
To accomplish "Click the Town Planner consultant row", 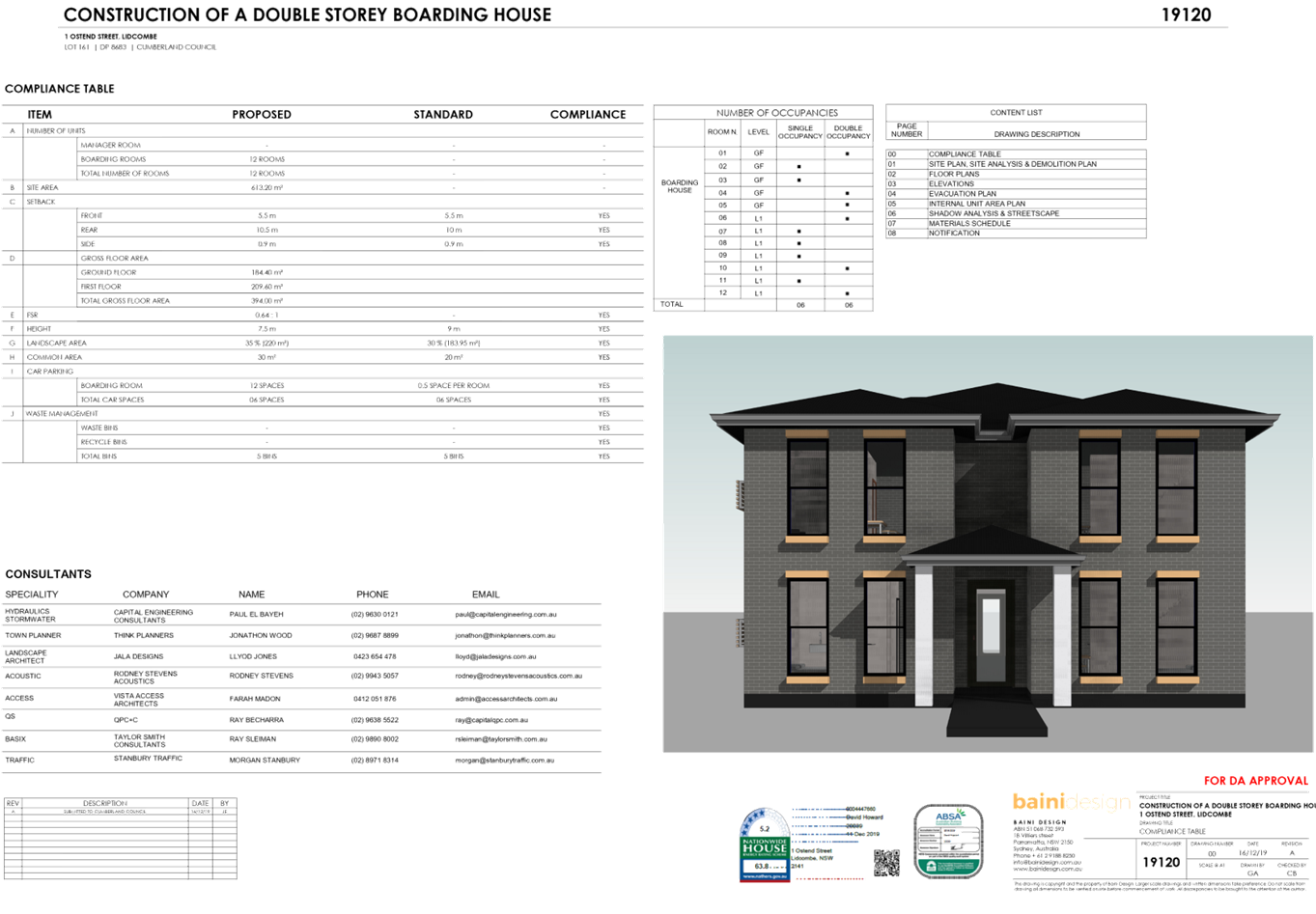I will (x=290, y=635).
